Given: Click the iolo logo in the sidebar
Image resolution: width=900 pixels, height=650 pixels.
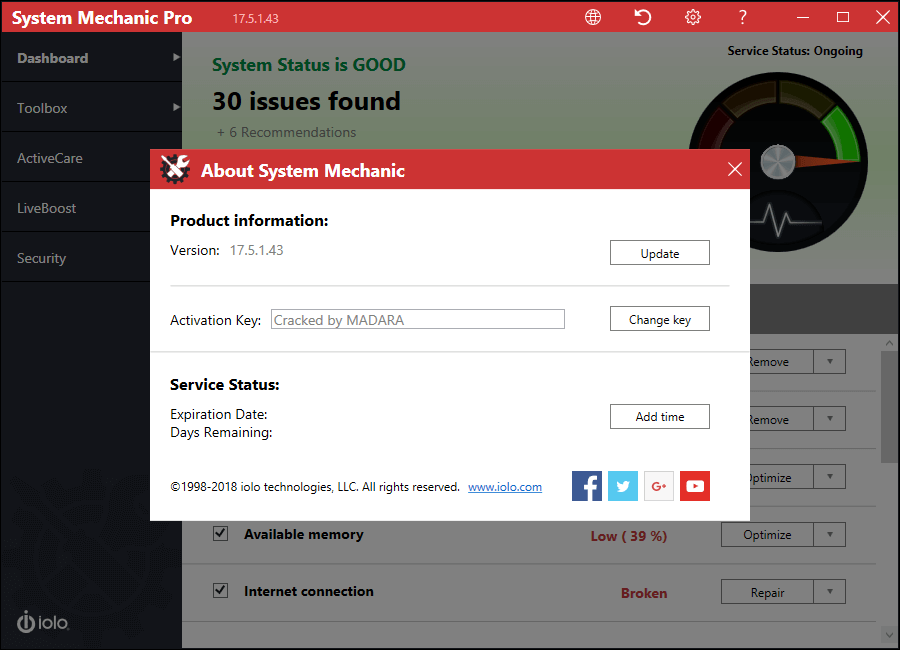Looking at the screenshot, I should pyautogui.click(x=43, y=622).
